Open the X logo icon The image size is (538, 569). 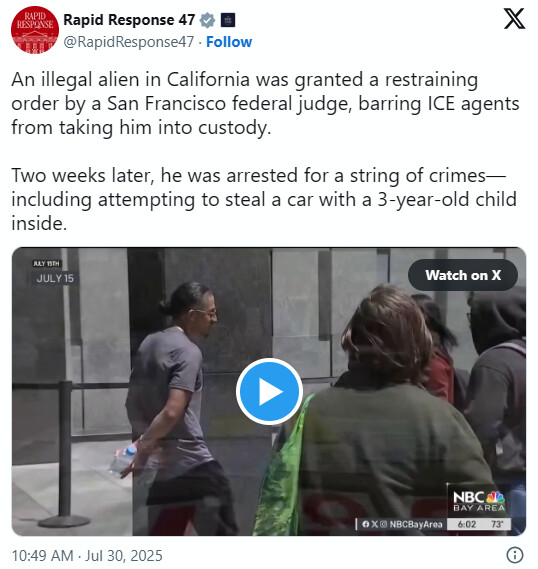tap(514, 19)
